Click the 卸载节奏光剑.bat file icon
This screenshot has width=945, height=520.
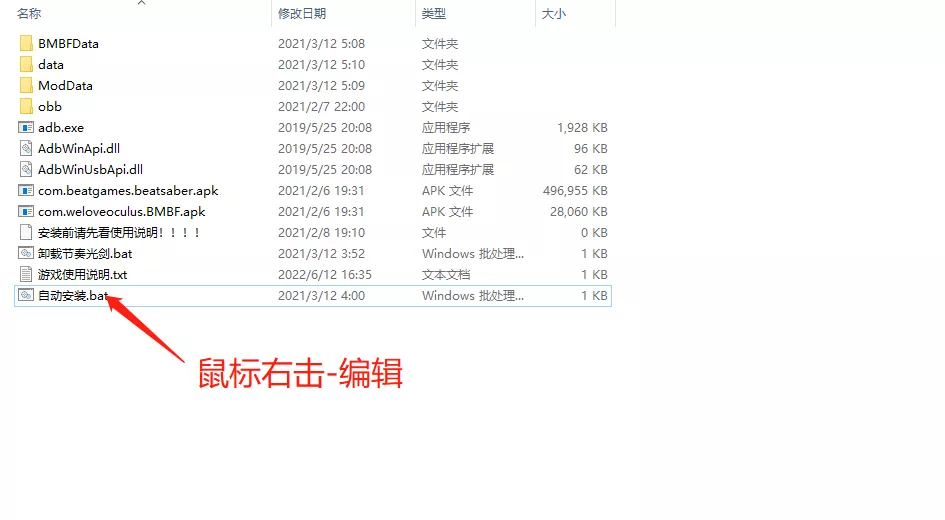pyautogui.click(x=26, y=254)
